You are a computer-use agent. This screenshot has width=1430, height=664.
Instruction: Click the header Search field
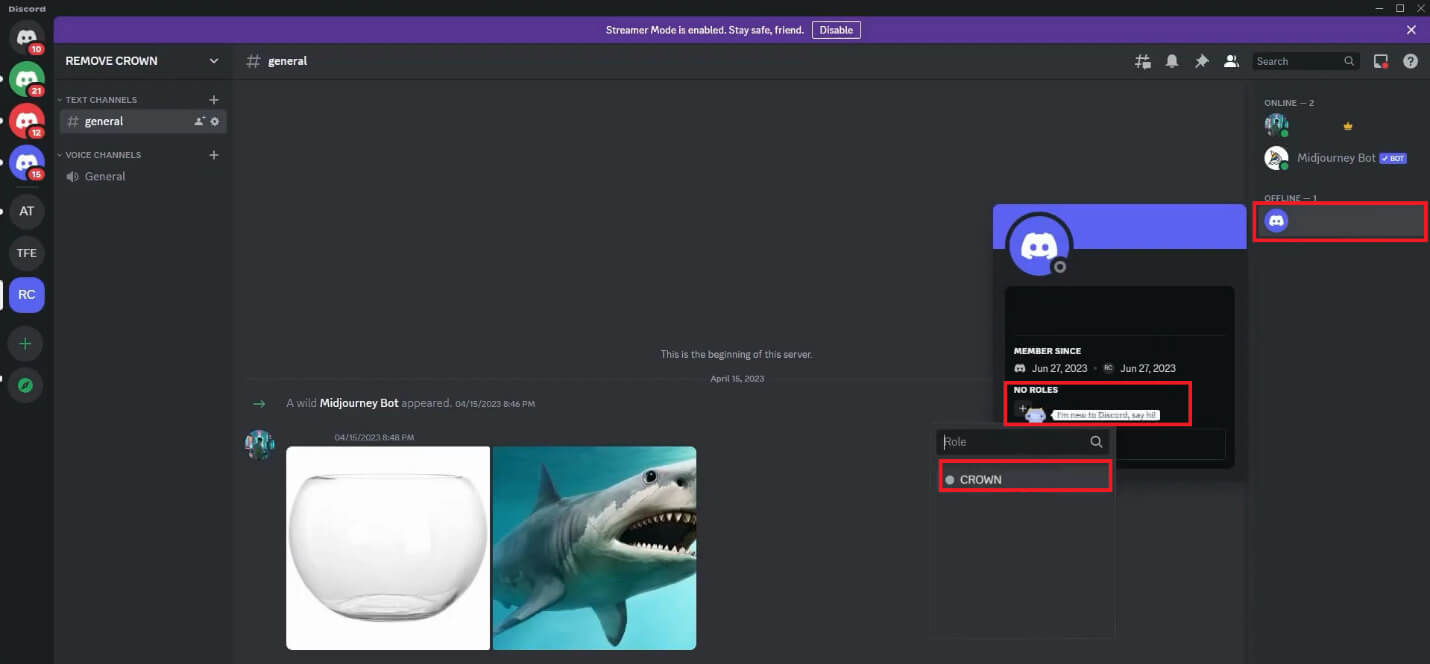coord(1307,61)
